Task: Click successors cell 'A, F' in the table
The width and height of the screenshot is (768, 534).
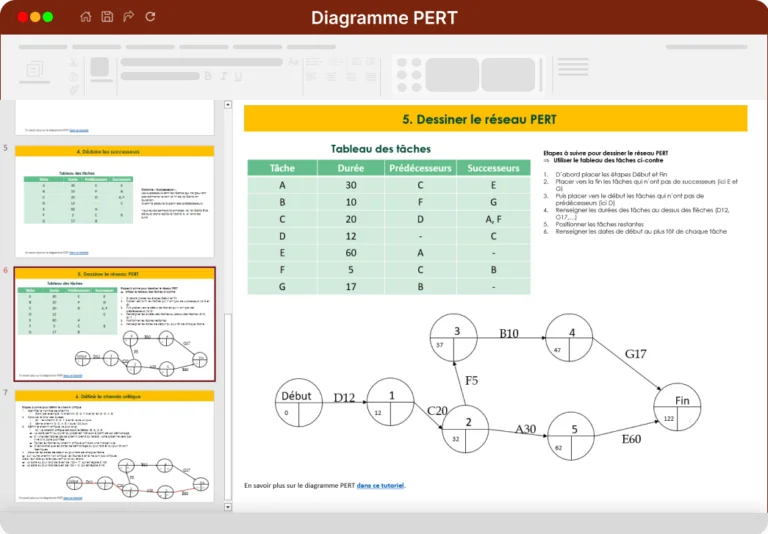Action: click(493, 219)
